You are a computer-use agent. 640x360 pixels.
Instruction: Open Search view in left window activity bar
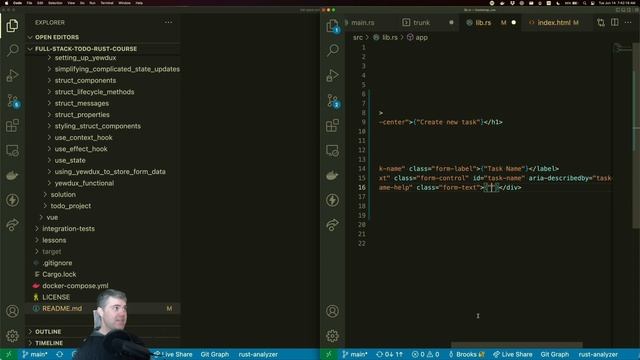click(x=12, y=51)
